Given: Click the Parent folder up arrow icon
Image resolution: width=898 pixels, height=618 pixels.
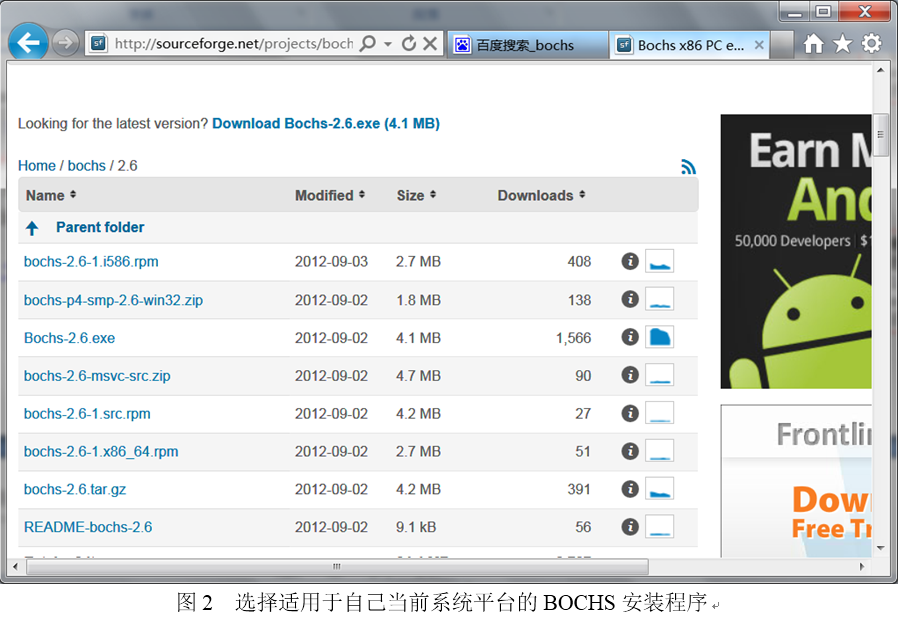Looking at the screenshot, I should pos(32,229).
